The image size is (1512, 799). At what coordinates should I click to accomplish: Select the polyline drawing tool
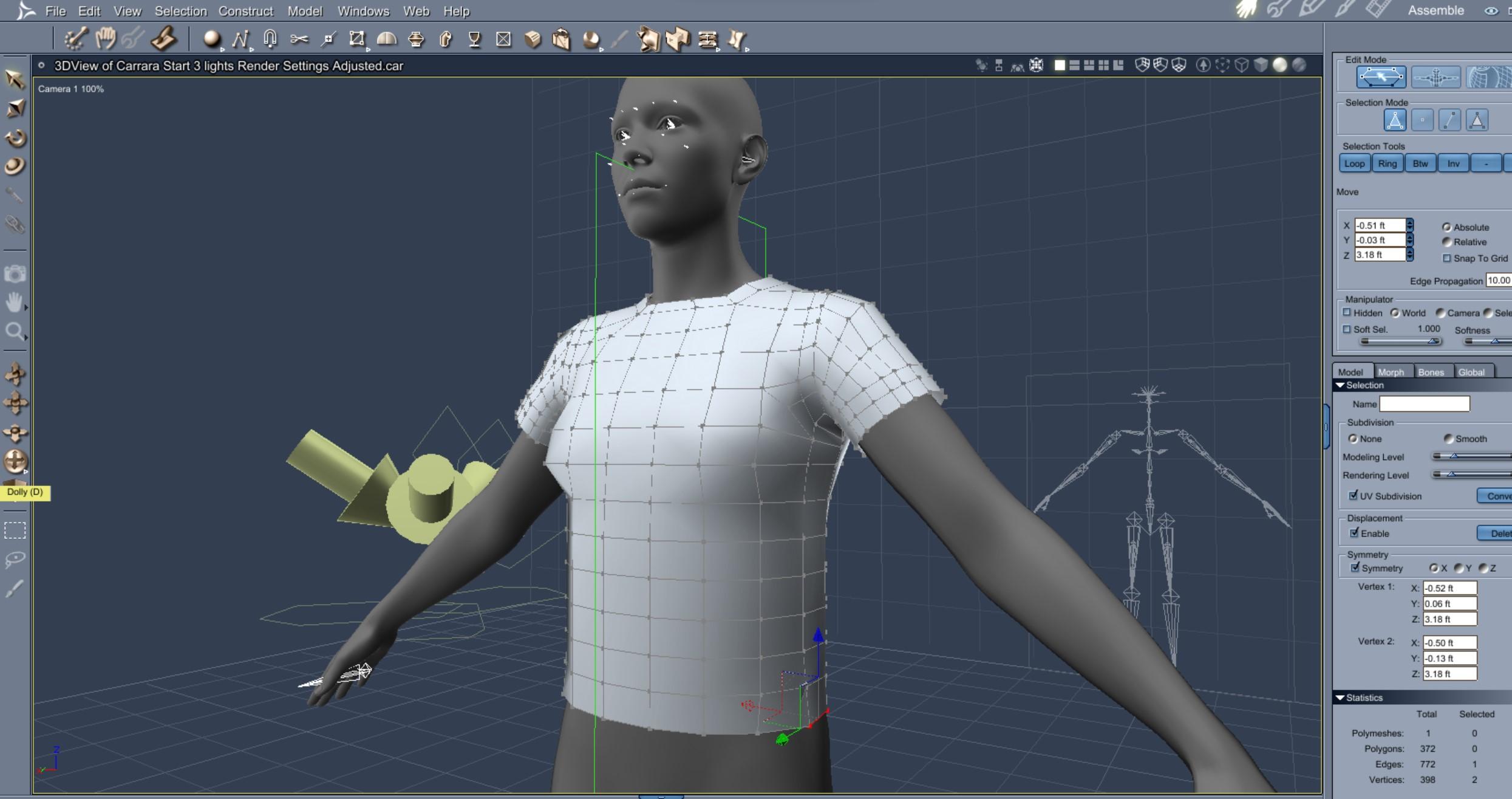coord(240,39)
